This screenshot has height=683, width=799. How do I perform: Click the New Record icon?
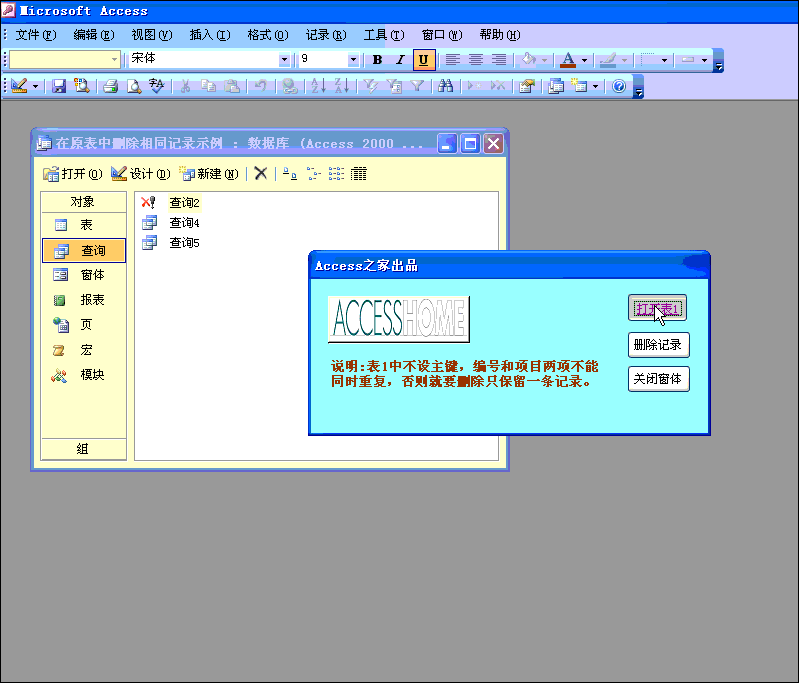pyautogui.click(x=474, y=86)
